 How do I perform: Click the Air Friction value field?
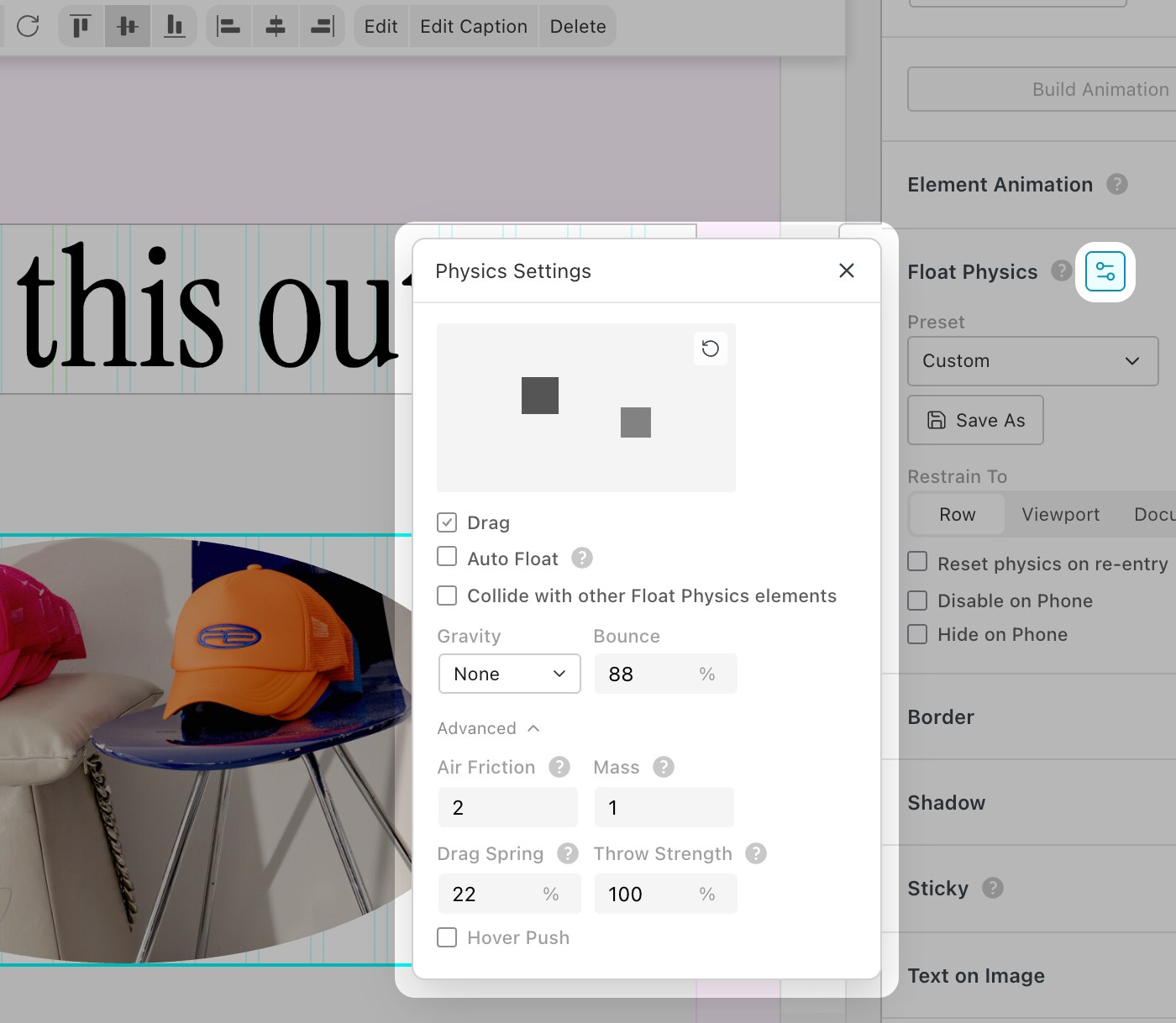(508, 807)
